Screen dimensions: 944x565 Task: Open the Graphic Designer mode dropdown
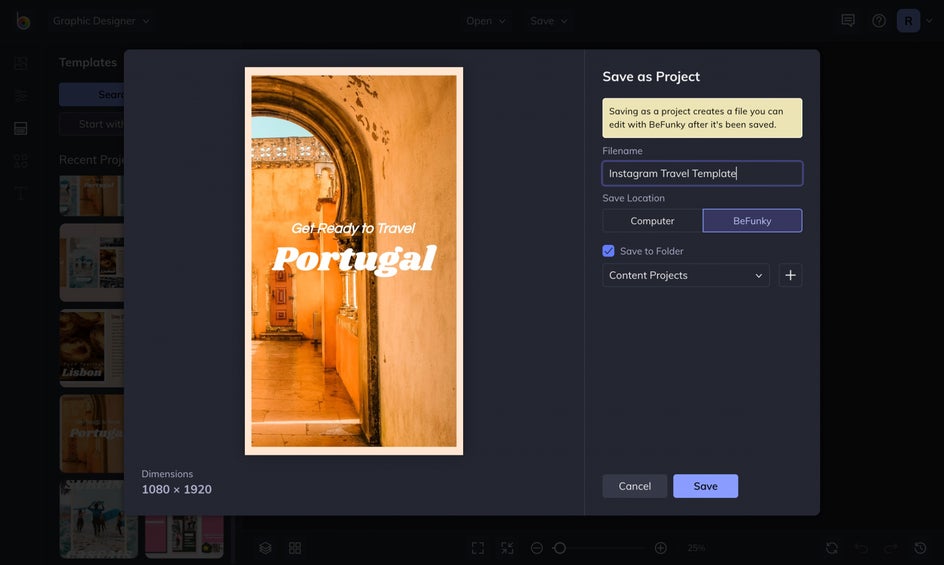click(x=101, y=21)
